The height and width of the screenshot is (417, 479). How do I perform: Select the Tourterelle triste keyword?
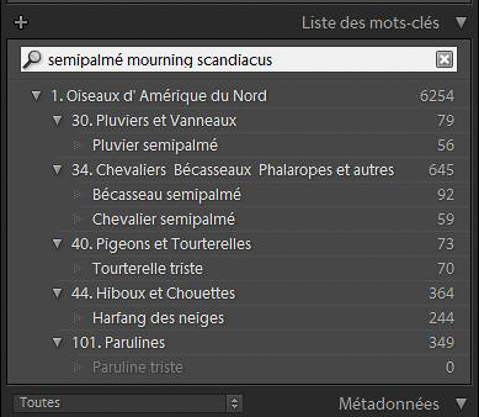coord(148,268)
